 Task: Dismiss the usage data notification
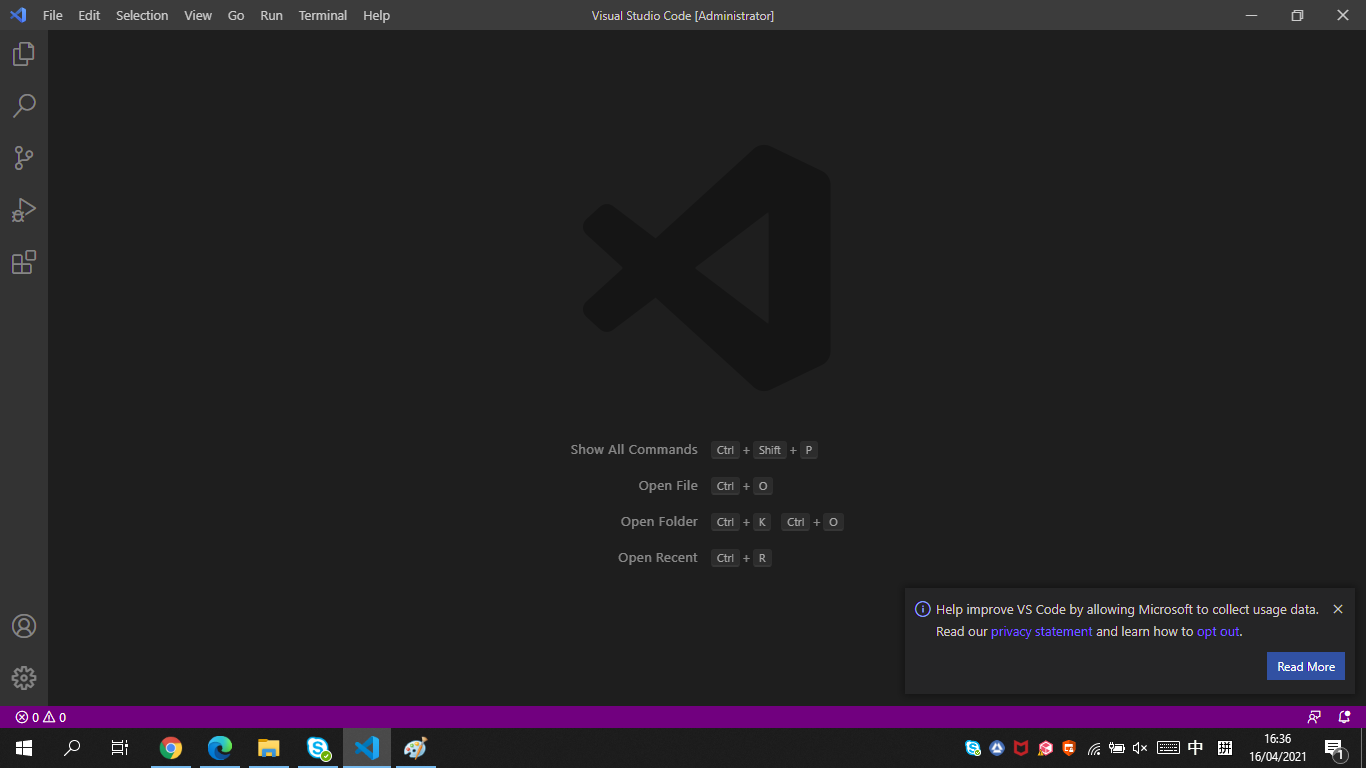pyautogui.click(x=1338, y=608)
